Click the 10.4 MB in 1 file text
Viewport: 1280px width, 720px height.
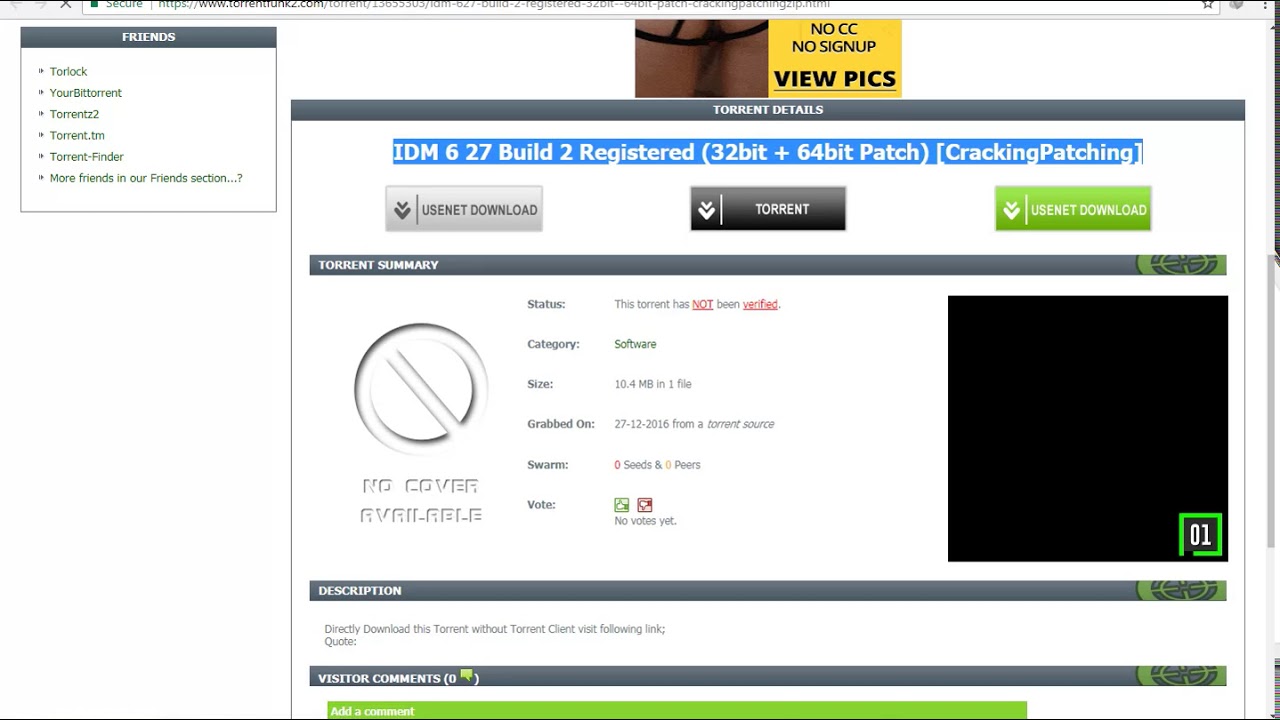[653, 384]
